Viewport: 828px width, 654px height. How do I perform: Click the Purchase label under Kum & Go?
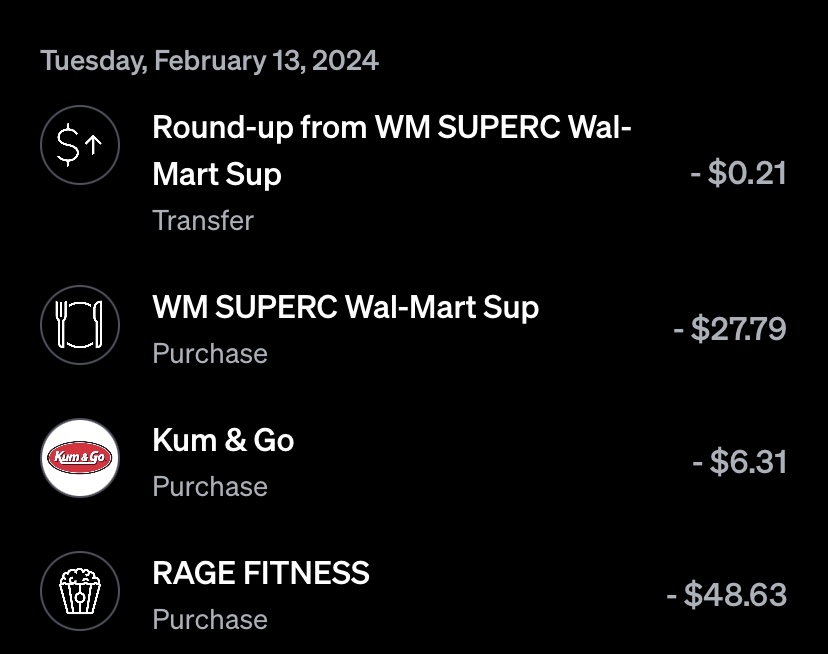(210, 486)
